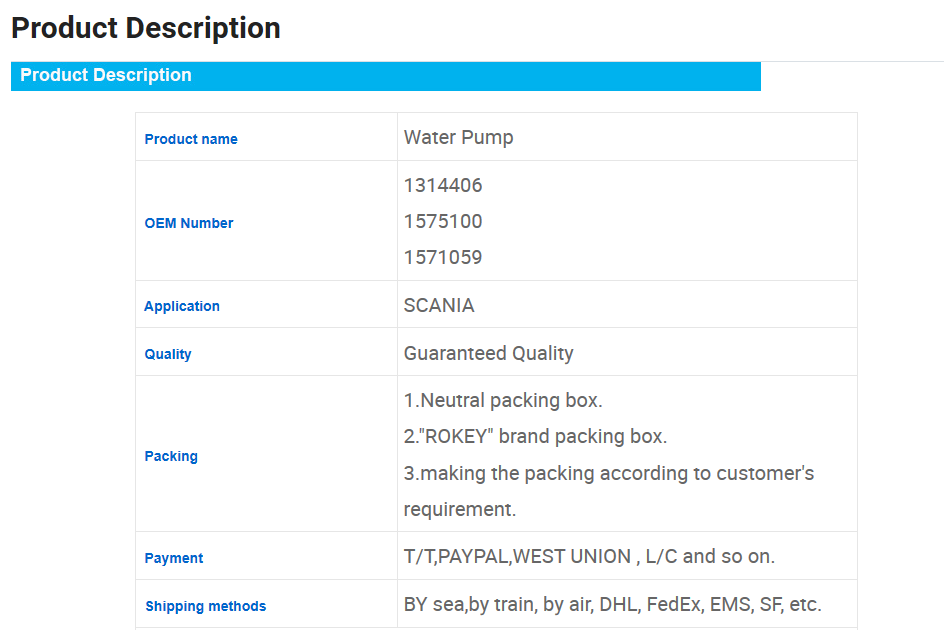The width and height of the screenshot is (944, 630).
Task: Click the "ROKEY" brand packing box line
Action: (535, 437)
